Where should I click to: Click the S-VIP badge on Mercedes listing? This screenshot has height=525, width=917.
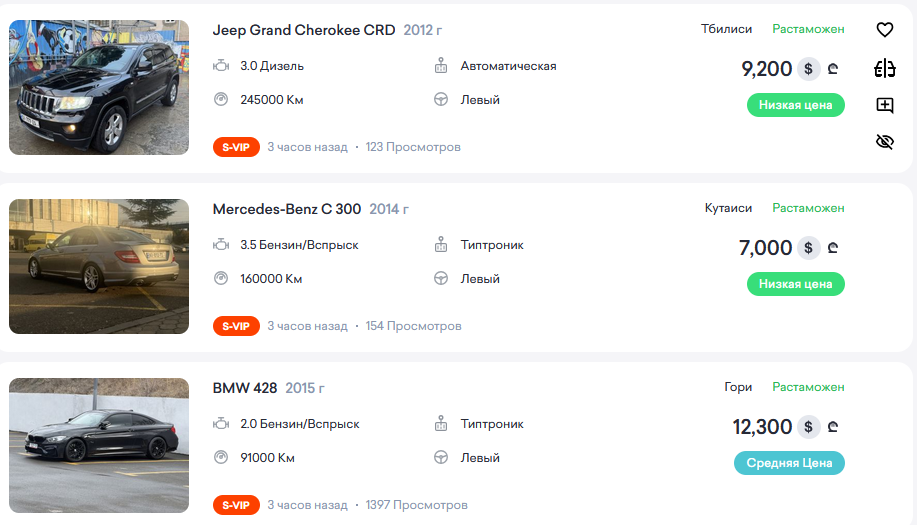pyautogui.click(x=236, y=326)
